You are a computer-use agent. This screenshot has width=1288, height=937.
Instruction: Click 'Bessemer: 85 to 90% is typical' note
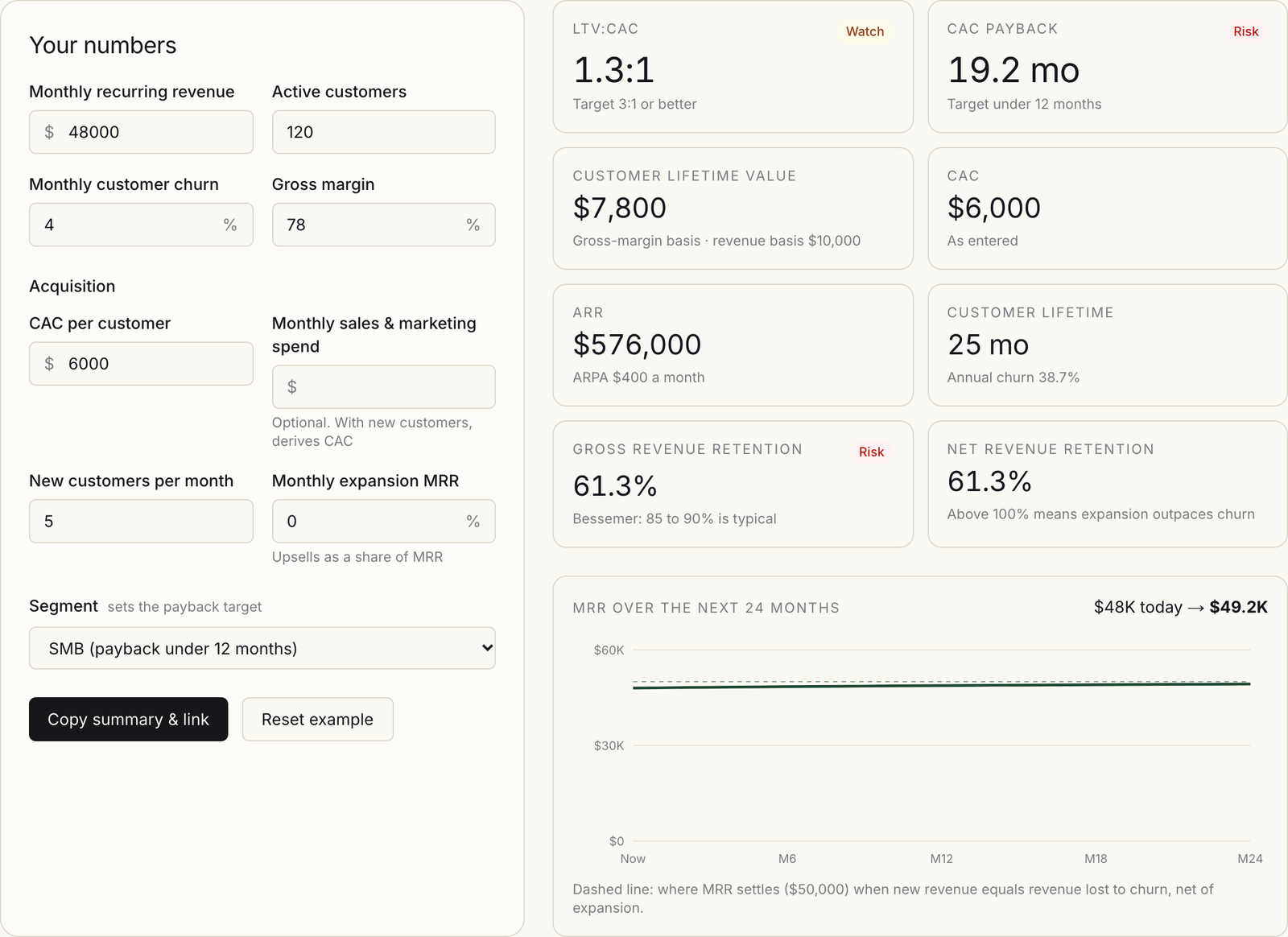coord(675,519)
